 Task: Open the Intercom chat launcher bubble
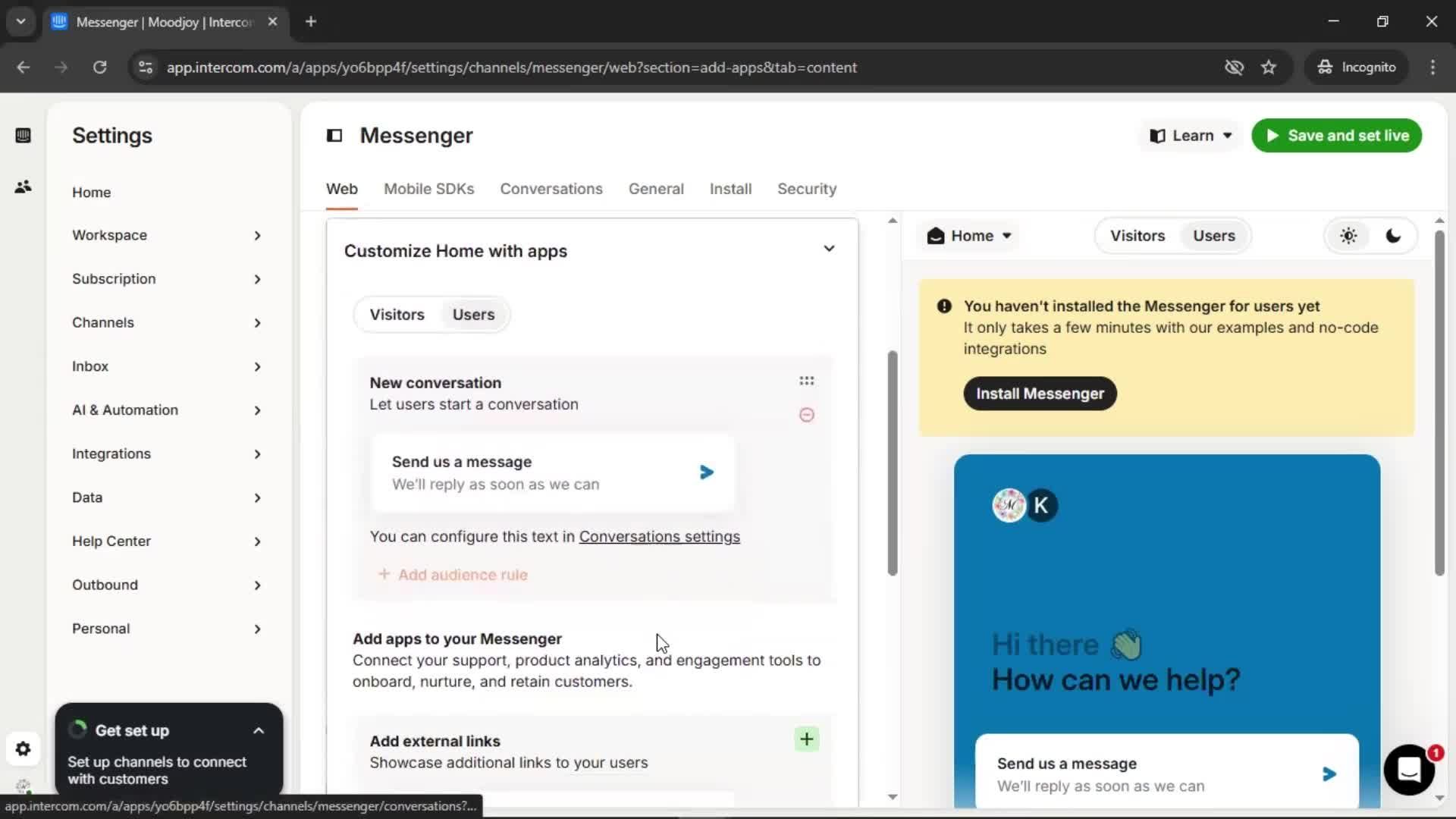click(1409, 770)
